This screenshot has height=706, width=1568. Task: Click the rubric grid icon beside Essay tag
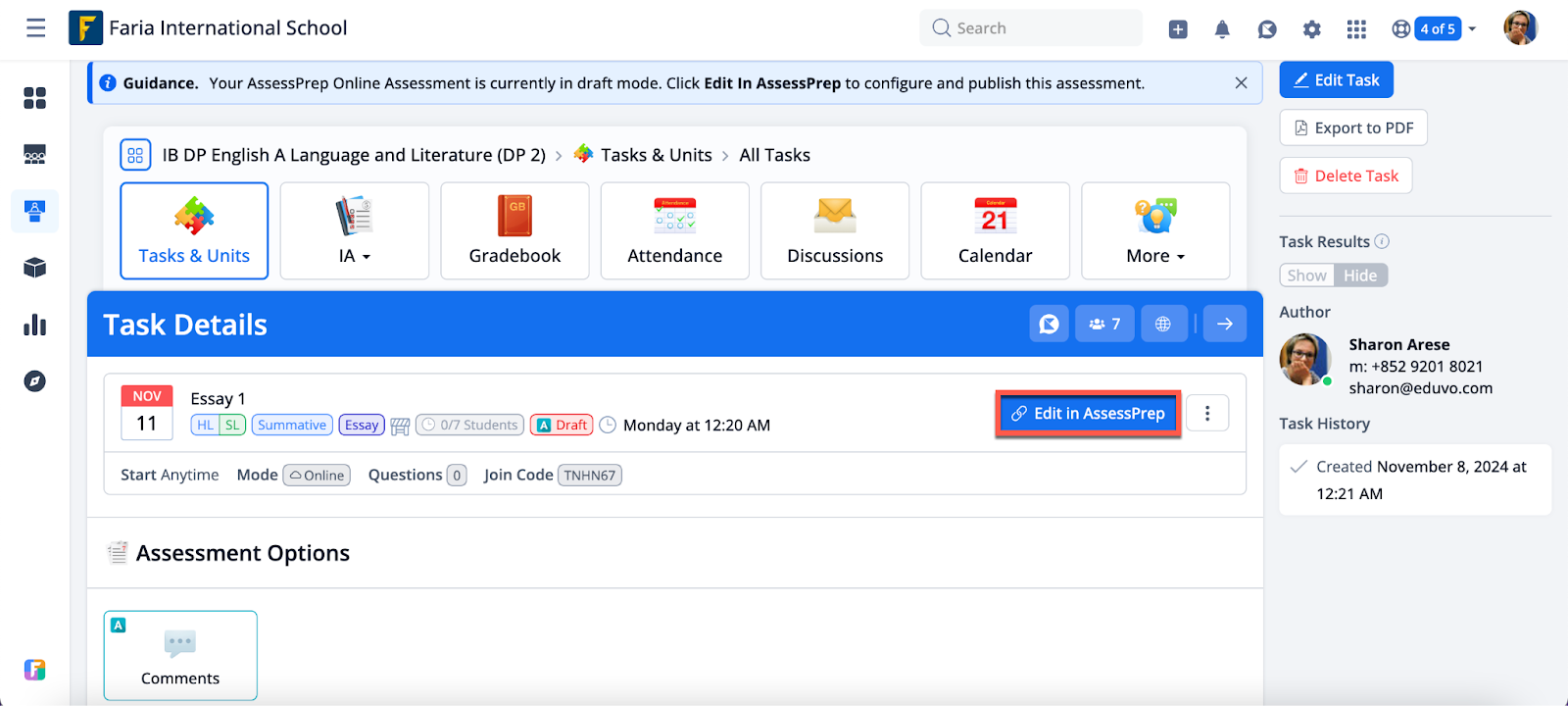400,426
